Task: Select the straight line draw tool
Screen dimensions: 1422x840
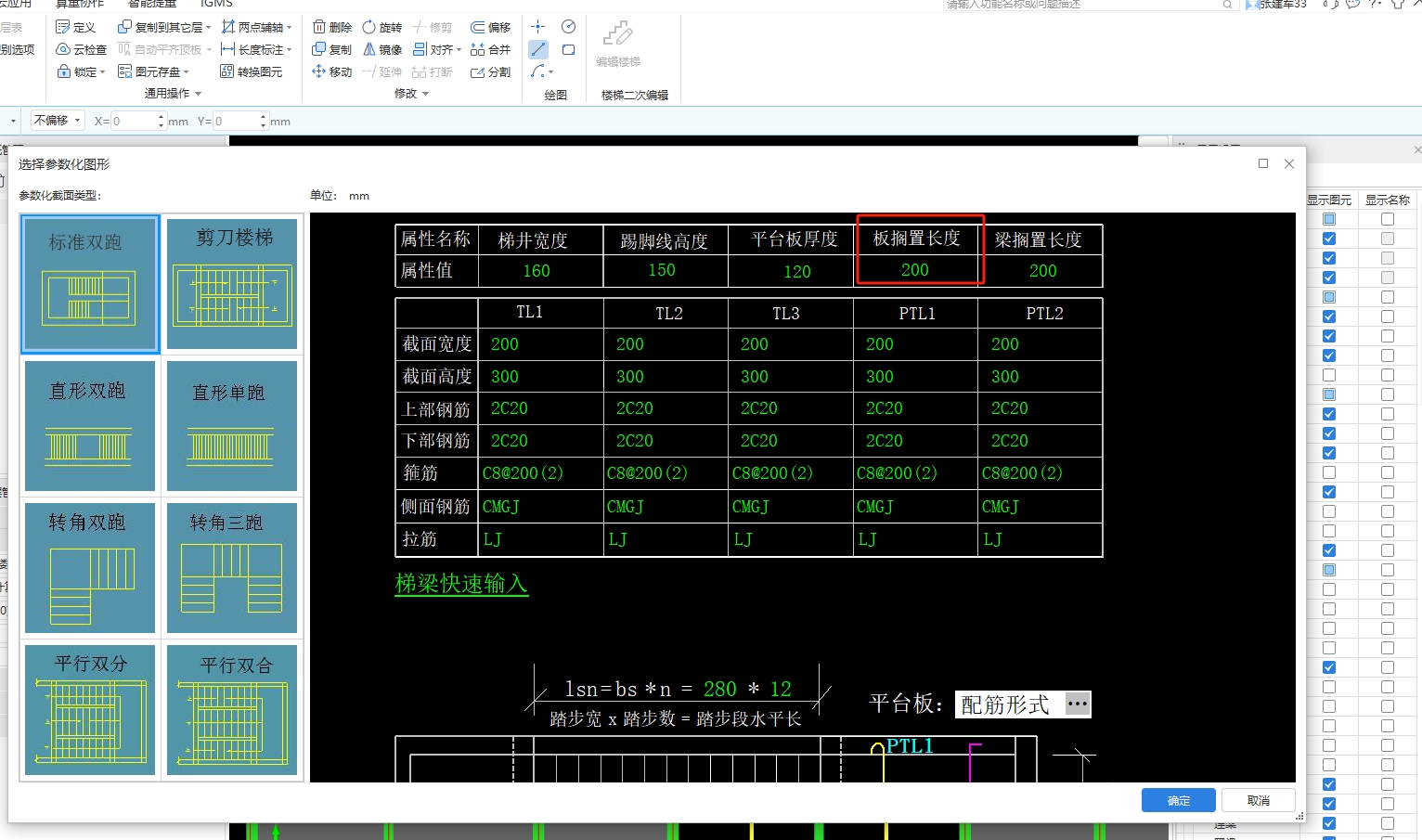Action: coord(538,49)
